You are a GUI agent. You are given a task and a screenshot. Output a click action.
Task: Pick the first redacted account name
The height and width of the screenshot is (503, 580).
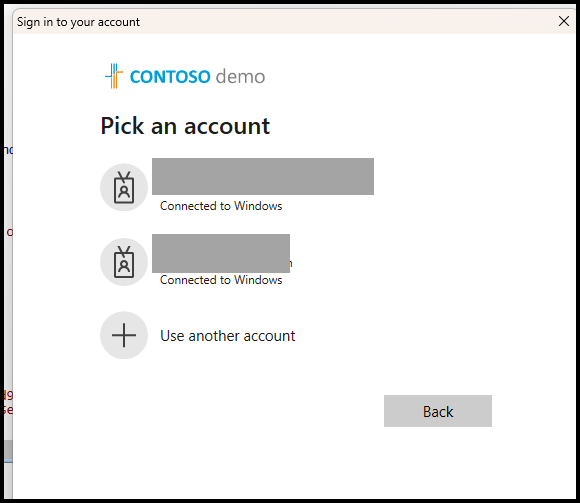tap(263, 176)
